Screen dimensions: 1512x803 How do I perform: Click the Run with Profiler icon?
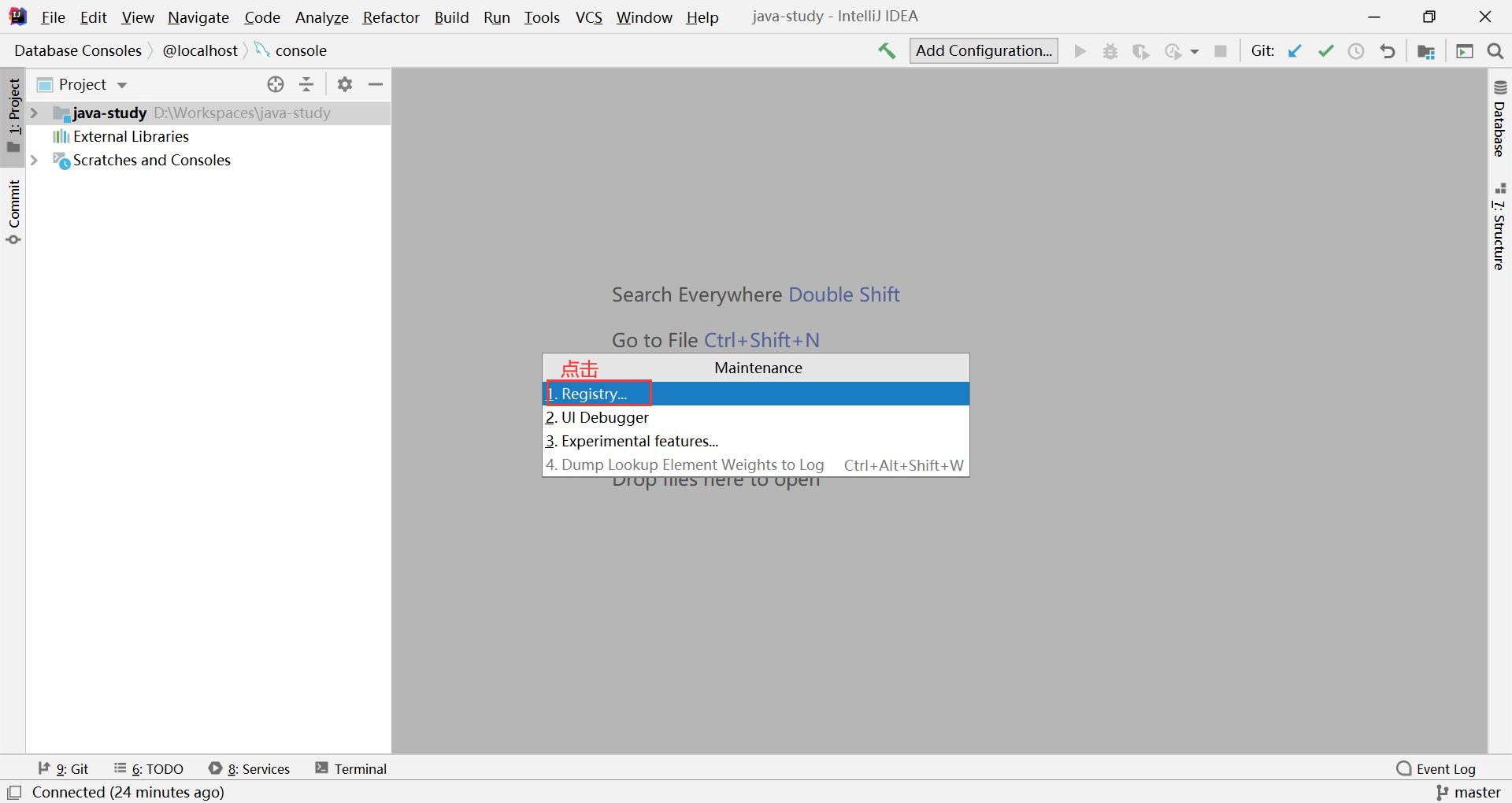point(1173,51)
